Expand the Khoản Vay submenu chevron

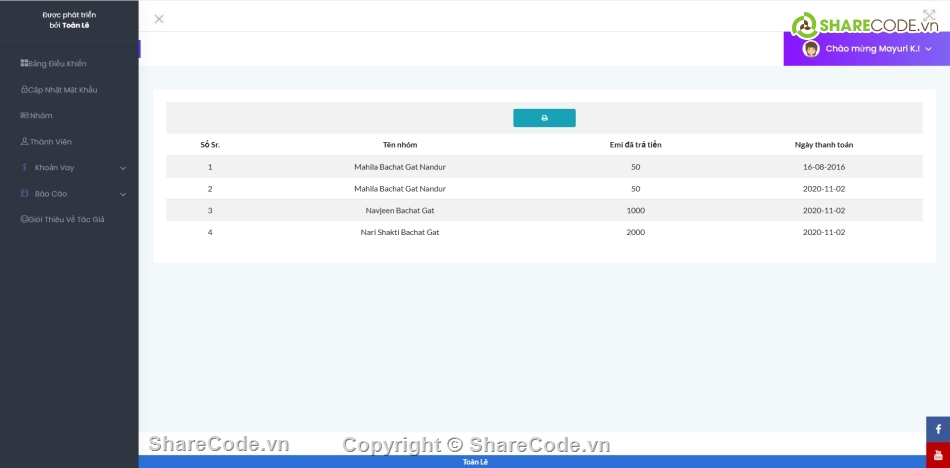tap(123, 168)
